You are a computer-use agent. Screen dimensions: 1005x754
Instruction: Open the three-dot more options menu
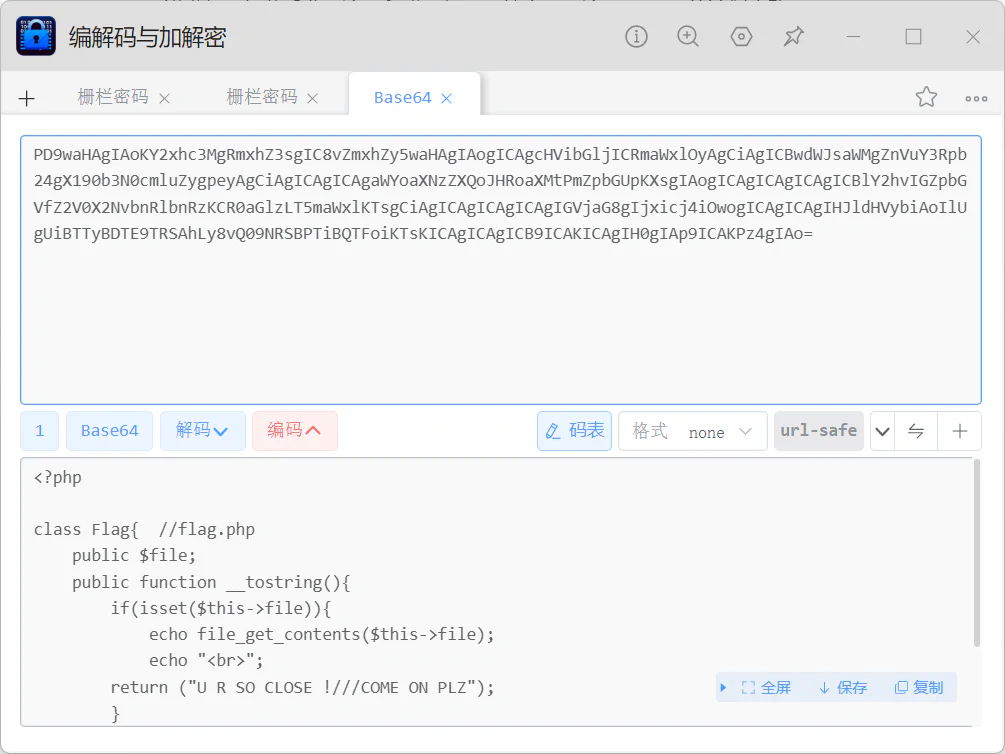coord(976,99)
